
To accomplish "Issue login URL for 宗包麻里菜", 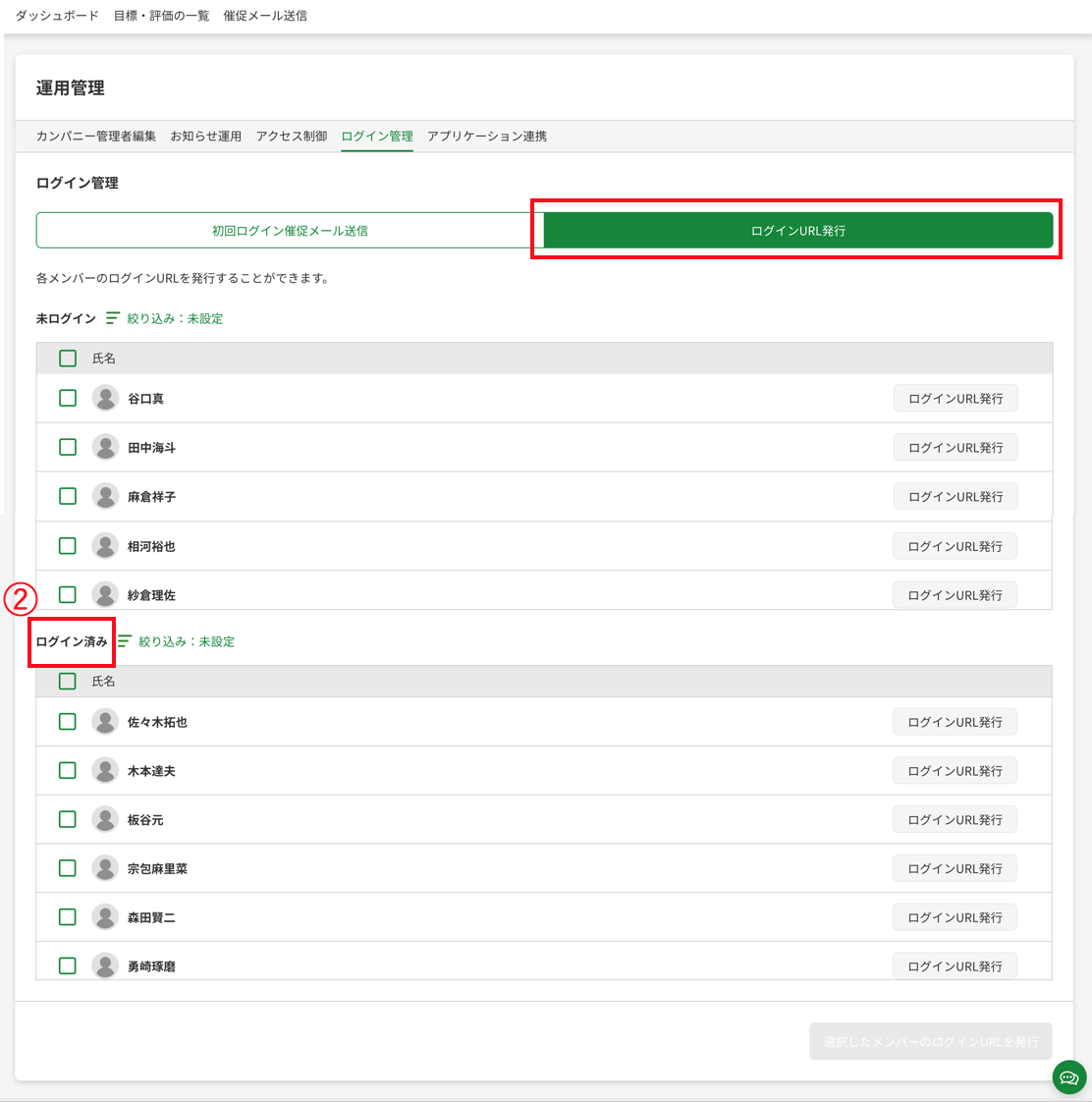I will coord(955,868).
